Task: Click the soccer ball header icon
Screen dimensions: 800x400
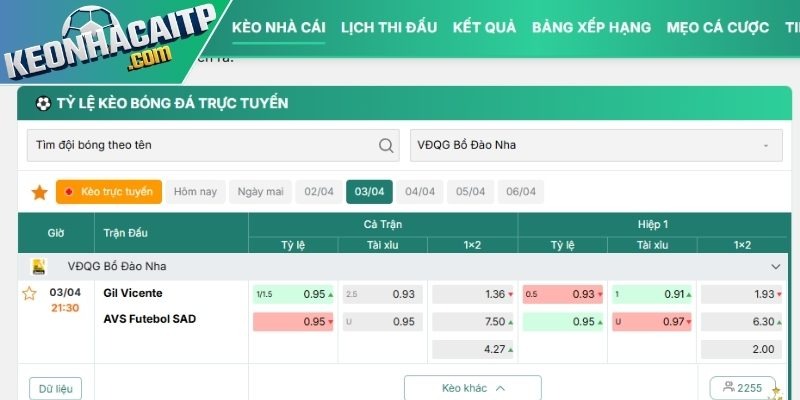Action: tap(43, 103)
